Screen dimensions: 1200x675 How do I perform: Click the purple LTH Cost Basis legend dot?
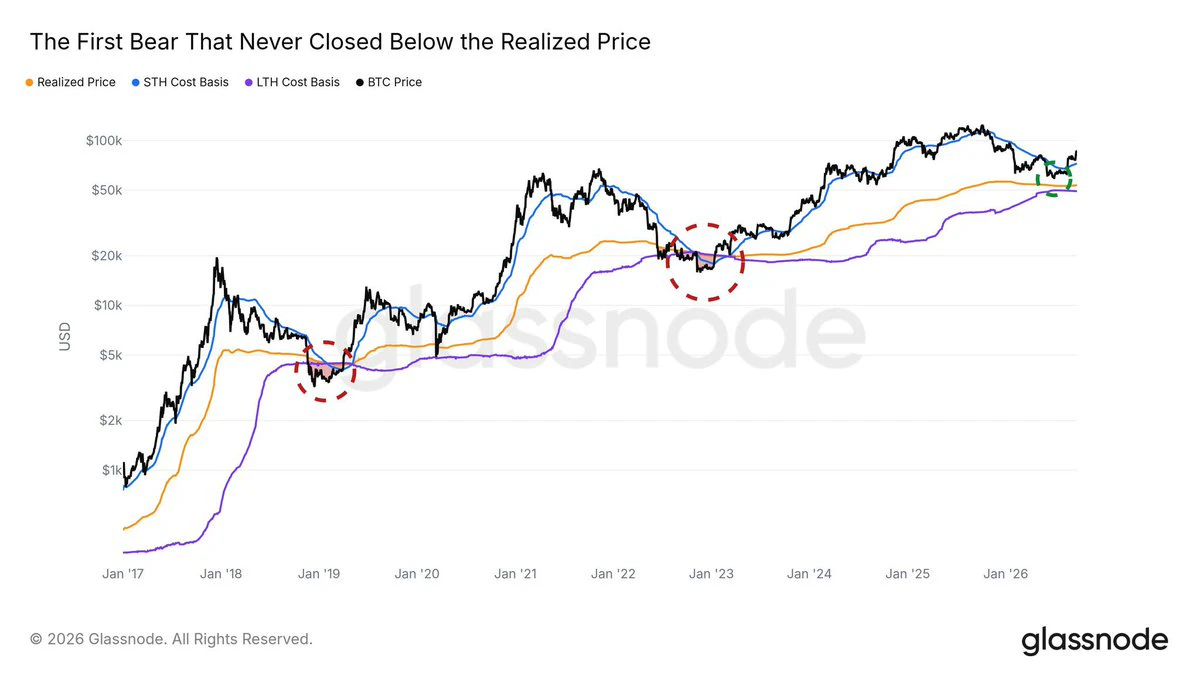coord(248,83)
